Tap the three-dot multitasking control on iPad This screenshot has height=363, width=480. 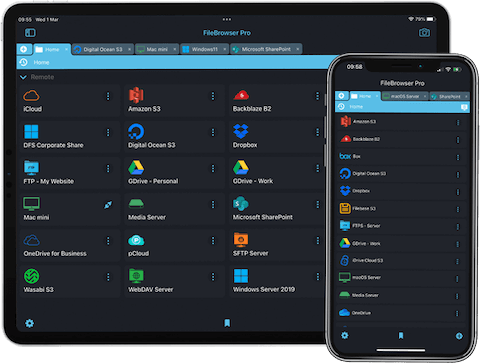[227, 20]
